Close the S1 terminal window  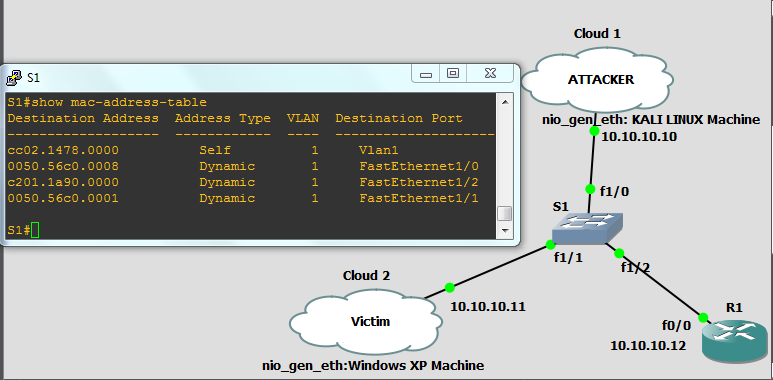[x=490, y=74]
